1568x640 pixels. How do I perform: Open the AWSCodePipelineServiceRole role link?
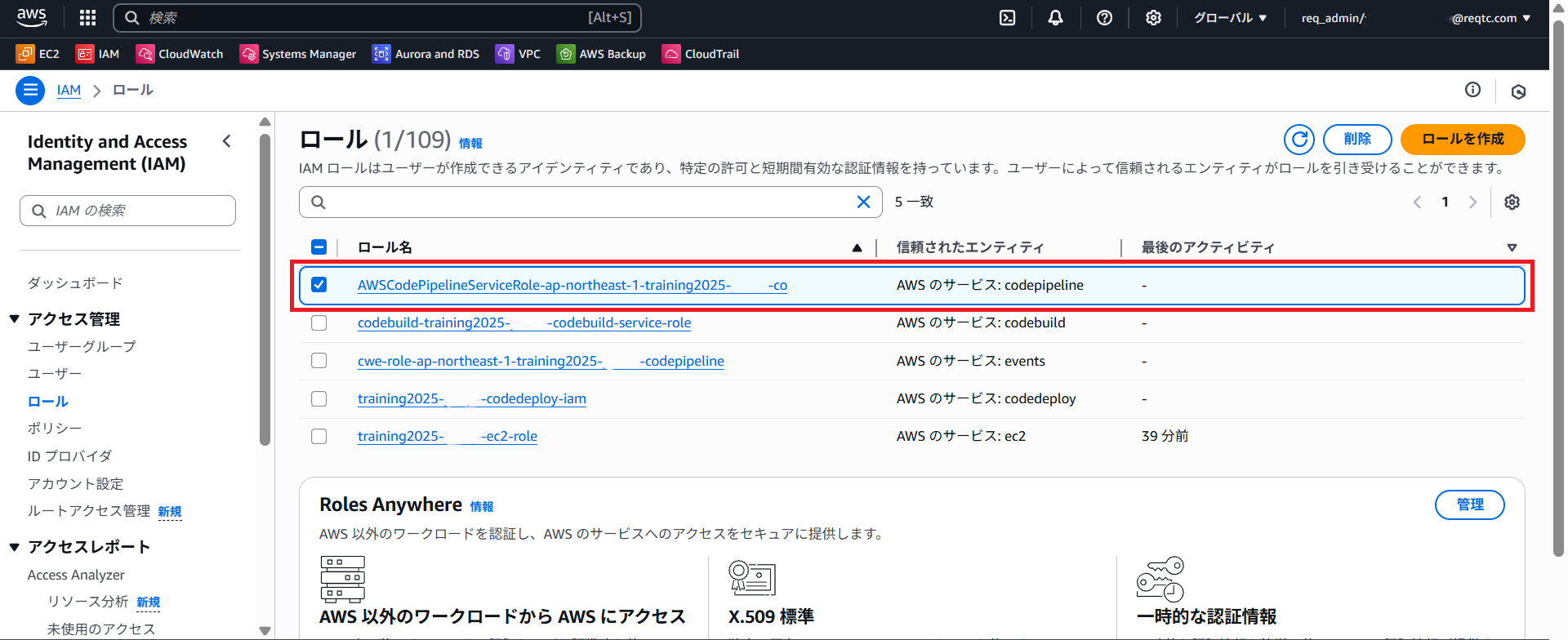[x=572, y=285]
